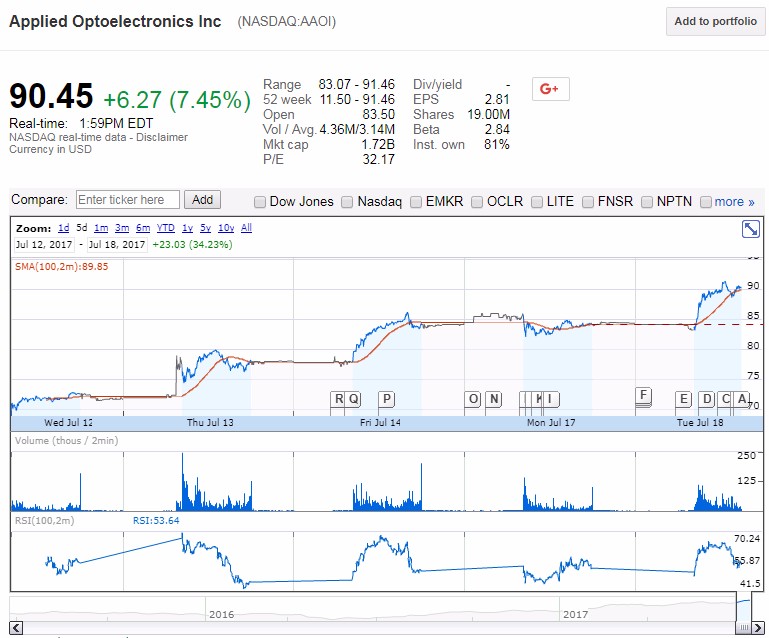Focus the Enter ticker here field
Image resolution: width=769 pixels, height=638 pixels.
(128, 200)
